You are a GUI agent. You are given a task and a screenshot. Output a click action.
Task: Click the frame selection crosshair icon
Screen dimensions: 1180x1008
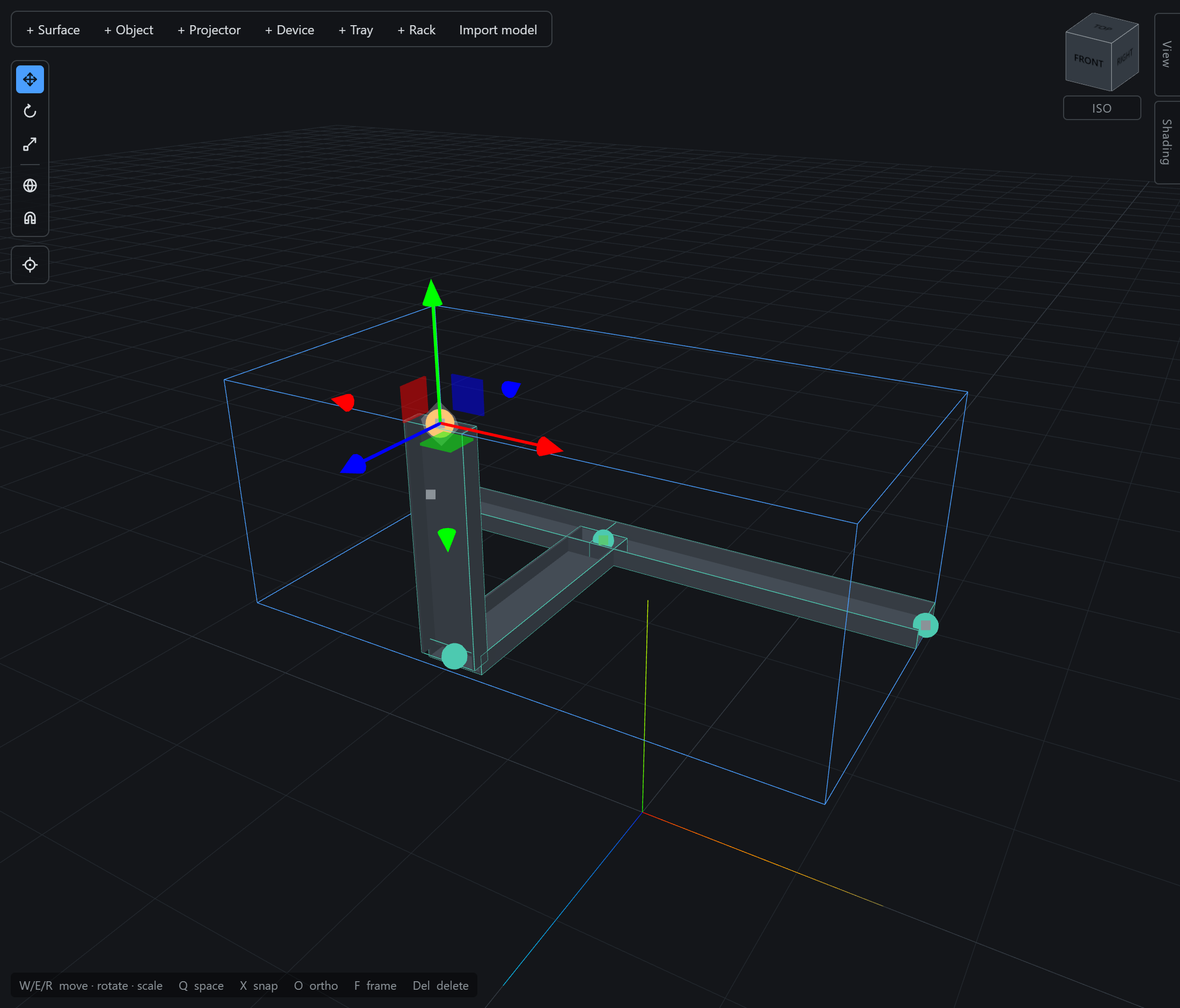(29, 265)
